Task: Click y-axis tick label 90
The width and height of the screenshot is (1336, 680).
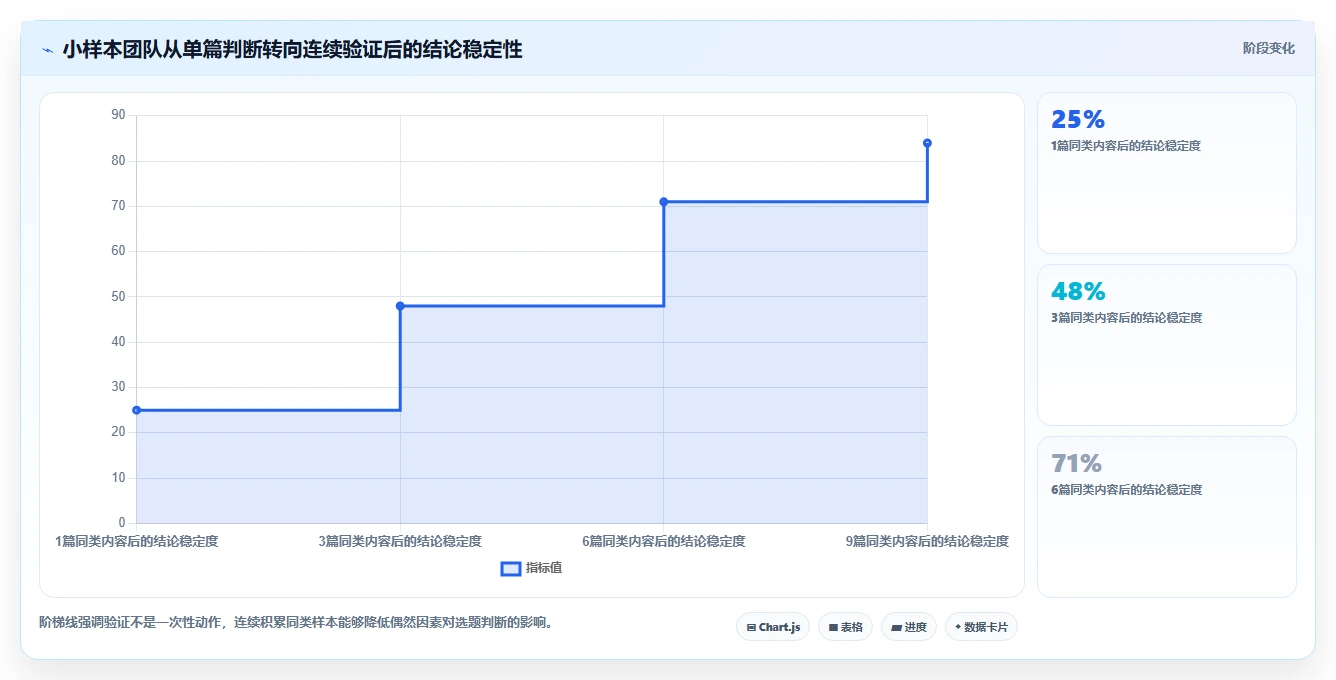Action: (118, 115)
